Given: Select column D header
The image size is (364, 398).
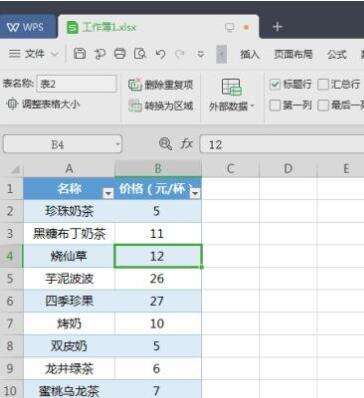Looking at the screenshot, I should (288, 169).
